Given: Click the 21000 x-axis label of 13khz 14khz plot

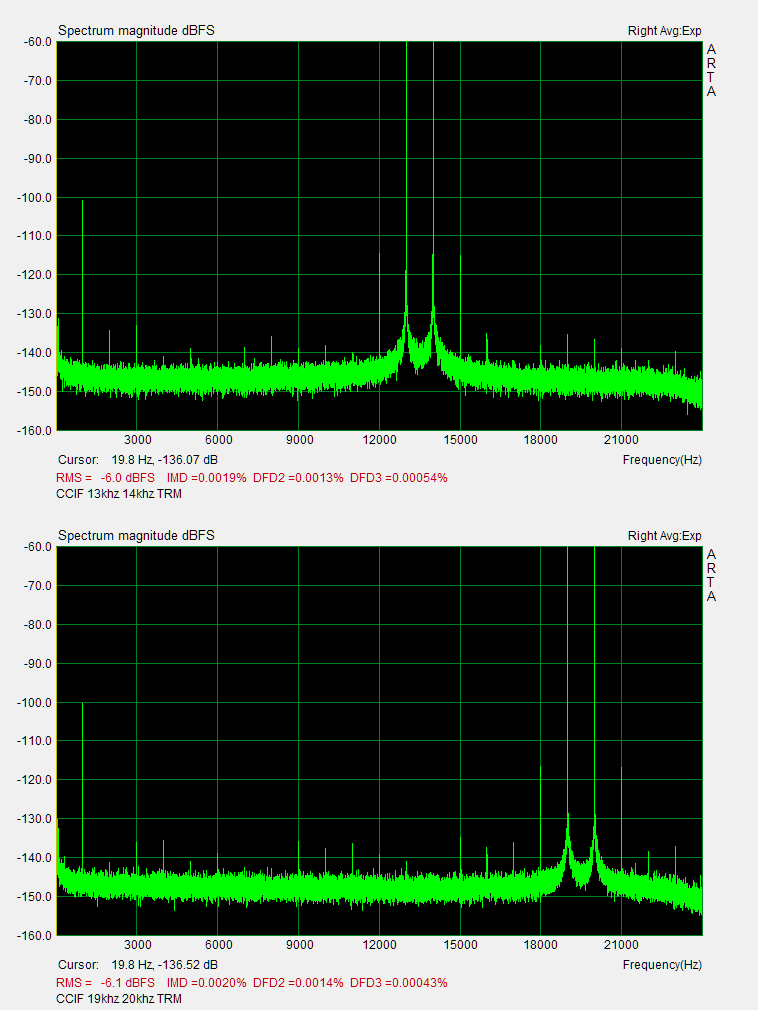Looking at the screenshot, I should click(621, 440).
